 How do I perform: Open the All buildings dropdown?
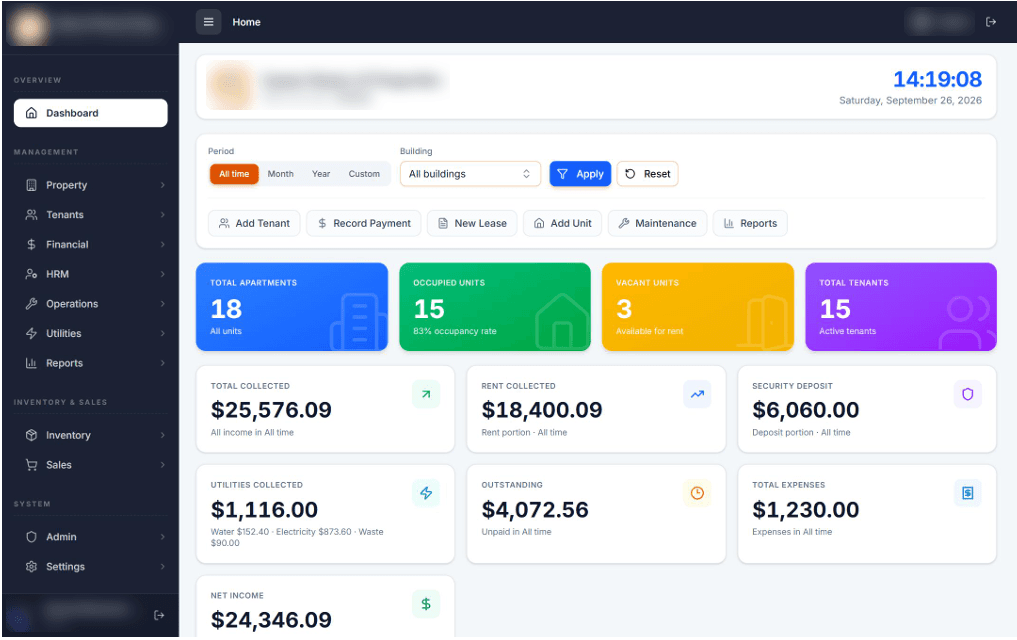click(x=470, y=174)
